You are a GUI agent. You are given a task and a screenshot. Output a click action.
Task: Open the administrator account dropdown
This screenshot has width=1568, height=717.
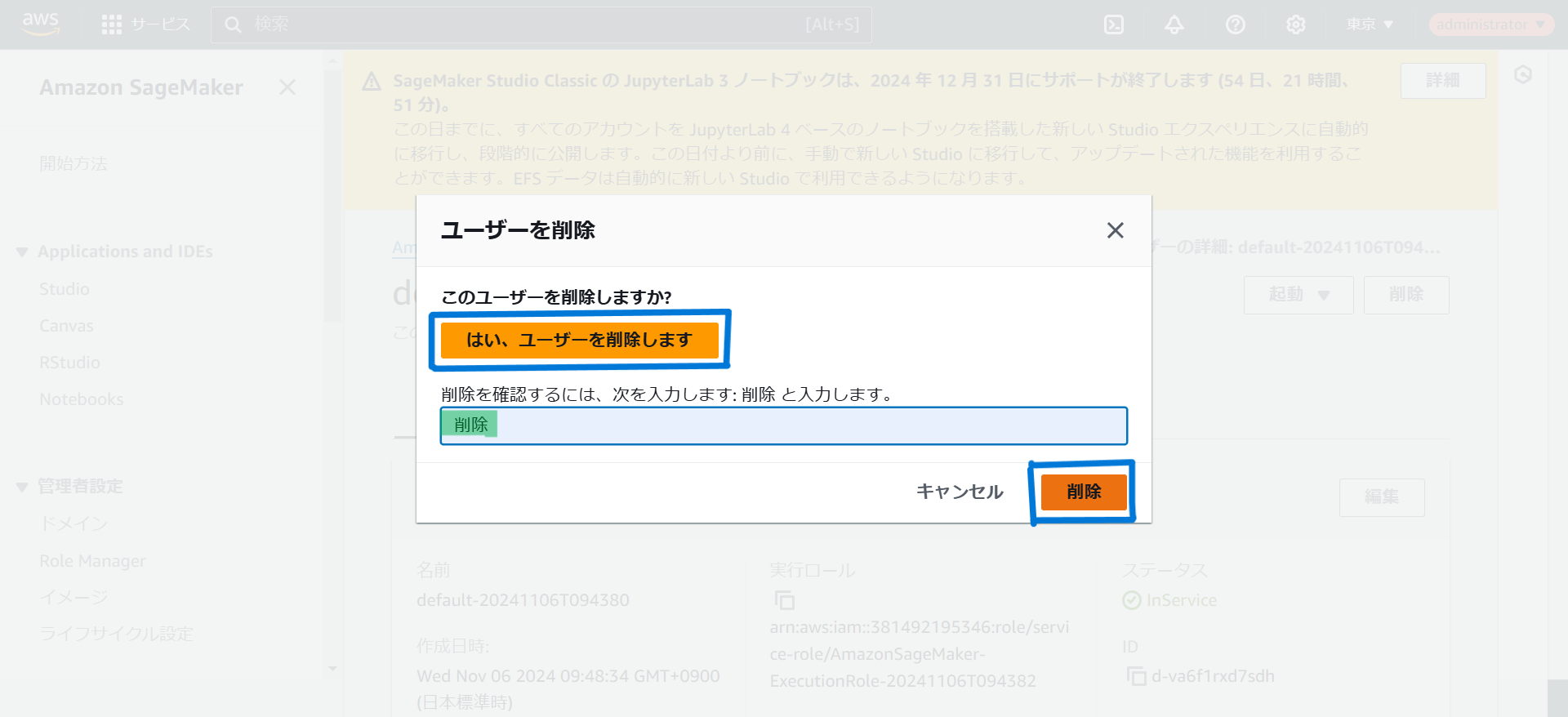click(x=1490, y=24)
